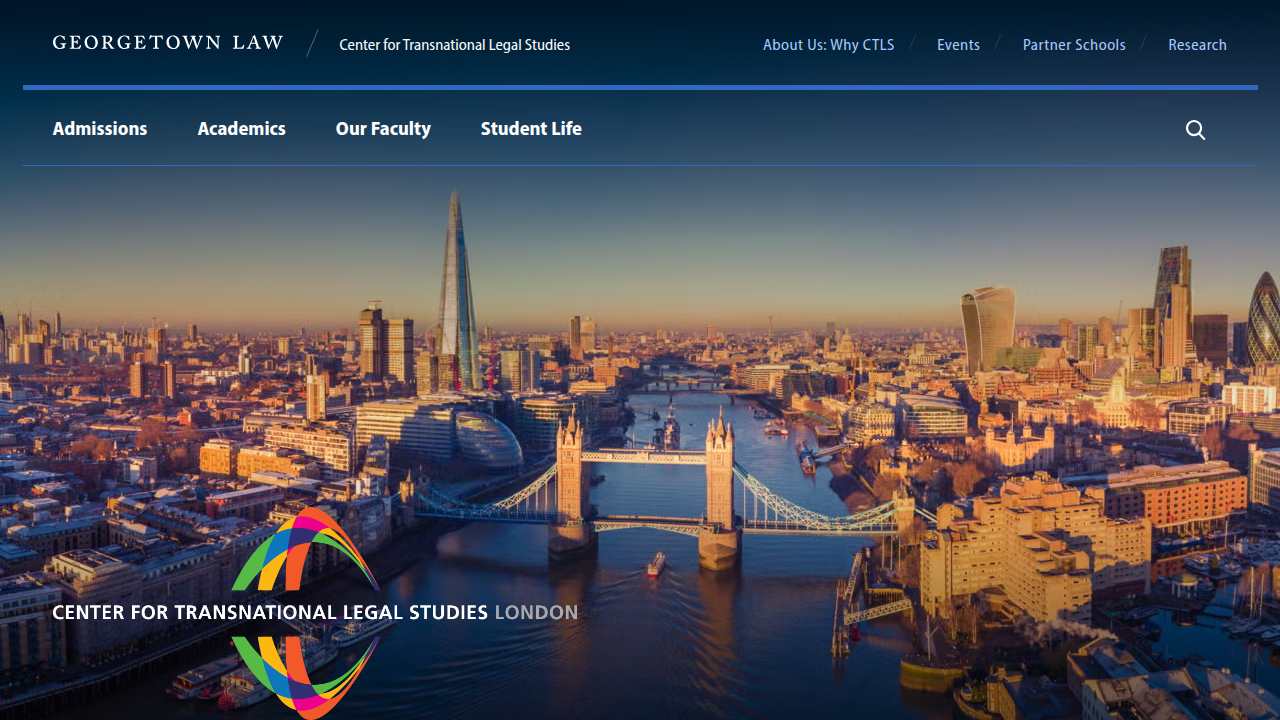Viewport: 1280px width, 720px height.
Task: Open Center for Transnational Legal Studies header link
Action: click(454, 45)
